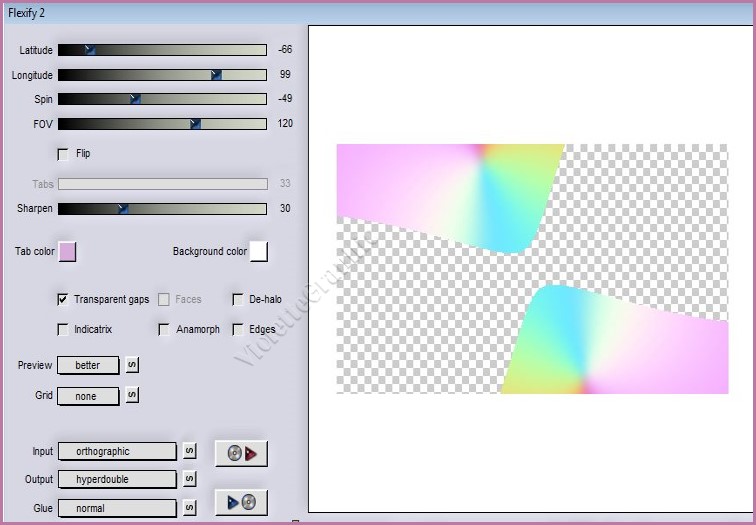Click the small S button beside Output
This screenshot has width=756, height=525.
click(x=190, y=479)
